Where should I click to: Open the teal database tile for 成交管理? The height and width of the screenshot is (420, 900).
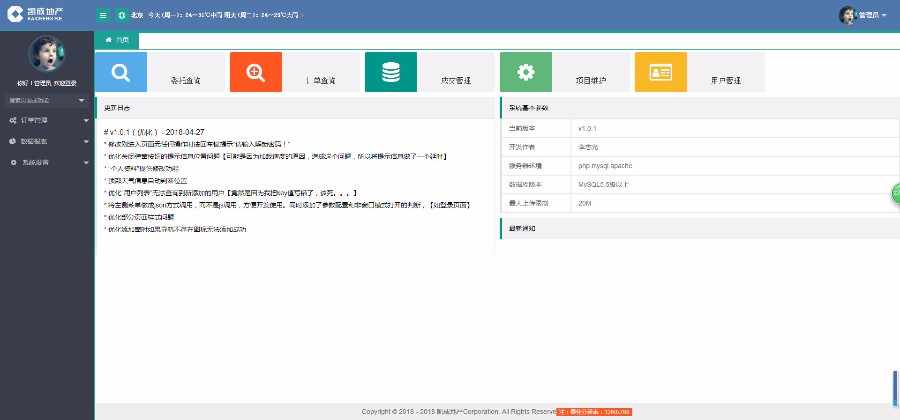pos(391,72)
